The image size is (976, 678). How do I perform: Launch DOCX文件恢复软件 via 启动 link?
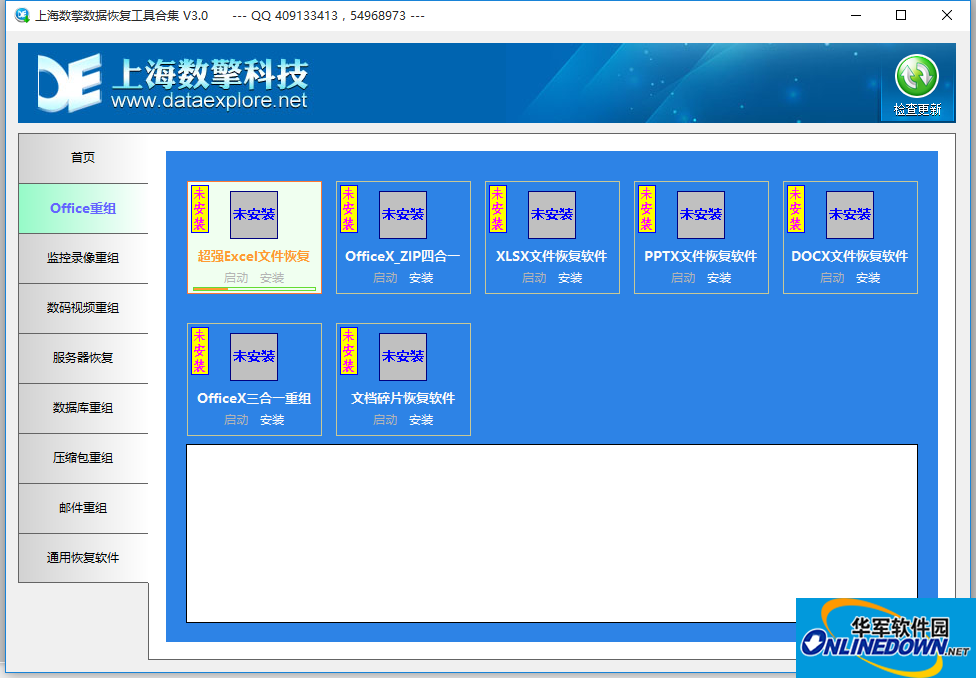832,278
